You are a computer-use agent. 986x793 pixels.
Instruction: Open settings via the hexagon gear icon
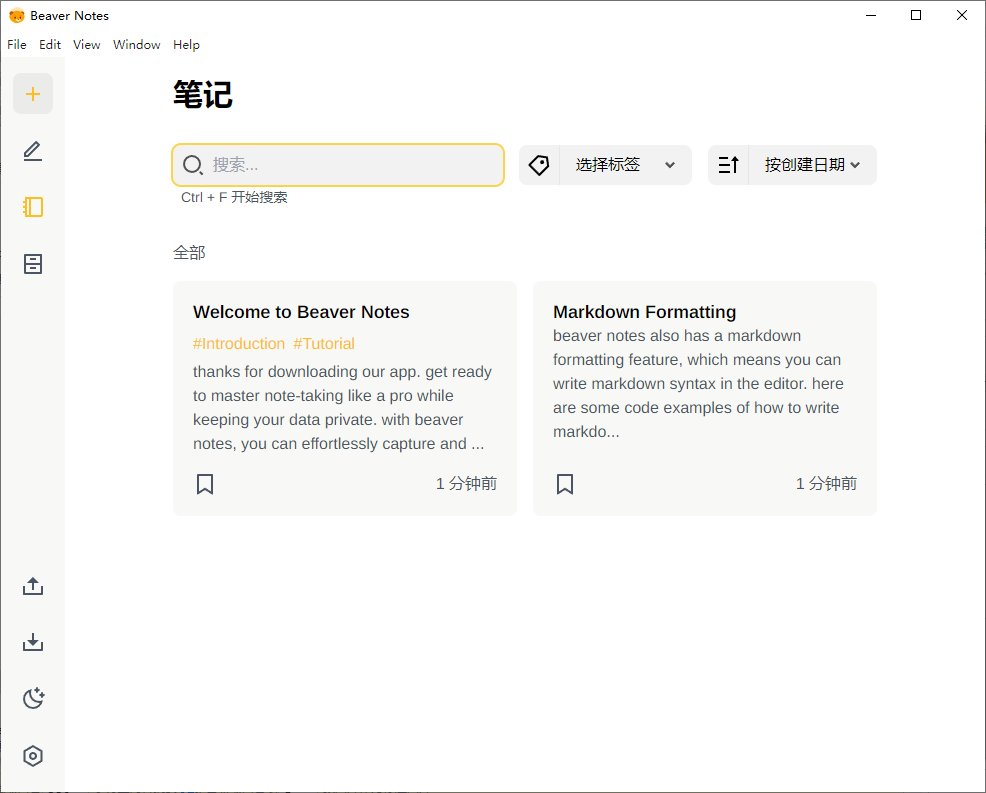tap(33, 755)
